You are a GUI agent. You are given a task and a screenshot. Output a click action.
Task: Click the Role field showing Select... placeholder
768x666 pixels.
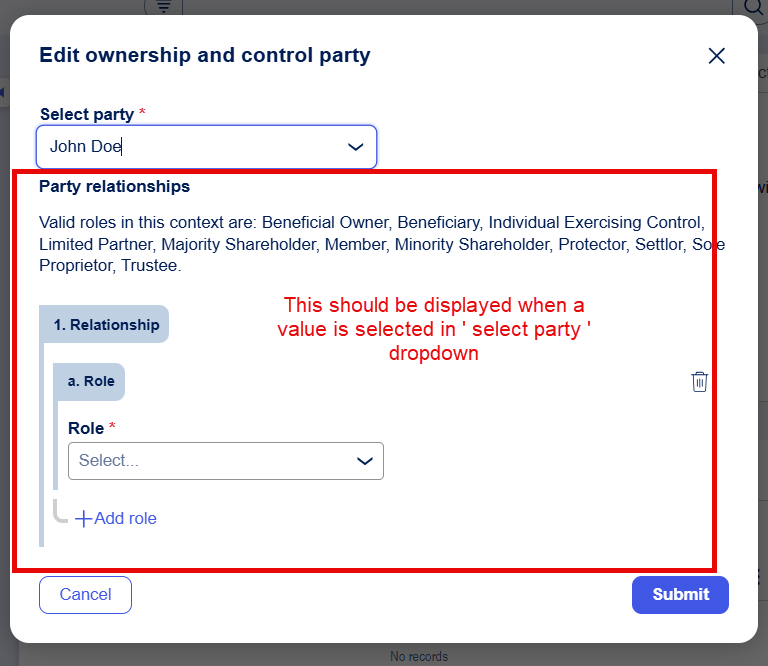tap(210, 461)
